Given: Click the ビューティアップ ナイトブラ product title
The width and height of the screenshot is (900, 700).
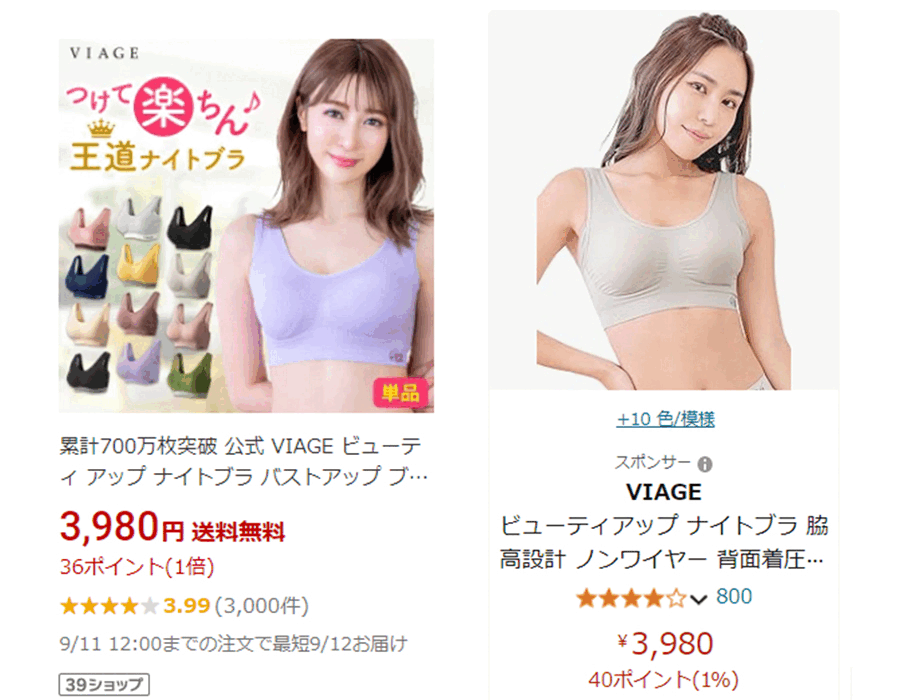Looking at the screenshot, I should tap(664, 542).
